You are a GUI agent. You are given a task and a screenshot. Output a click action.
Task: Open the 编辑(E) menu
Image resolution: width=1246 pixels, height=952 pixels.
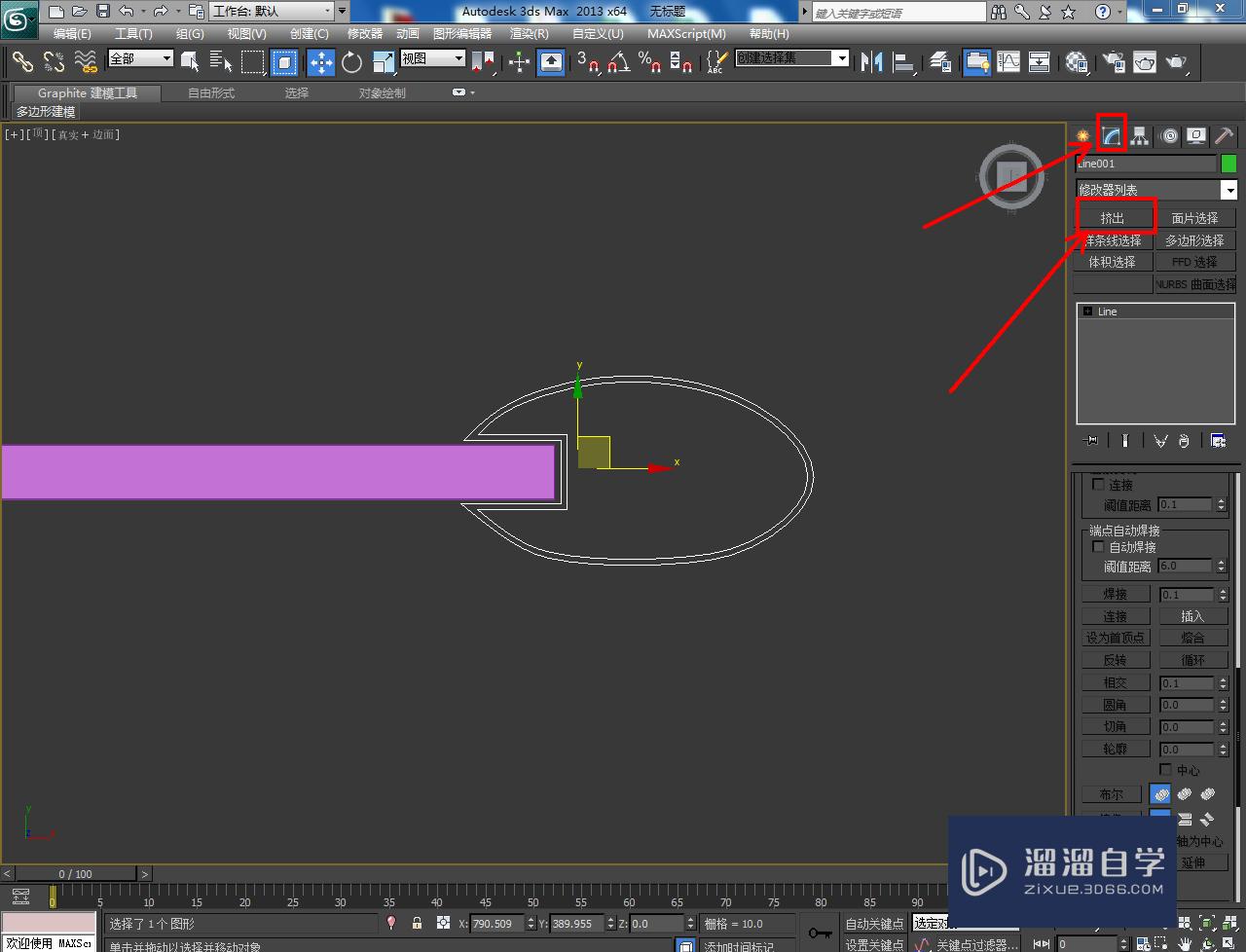click(72, 34)
